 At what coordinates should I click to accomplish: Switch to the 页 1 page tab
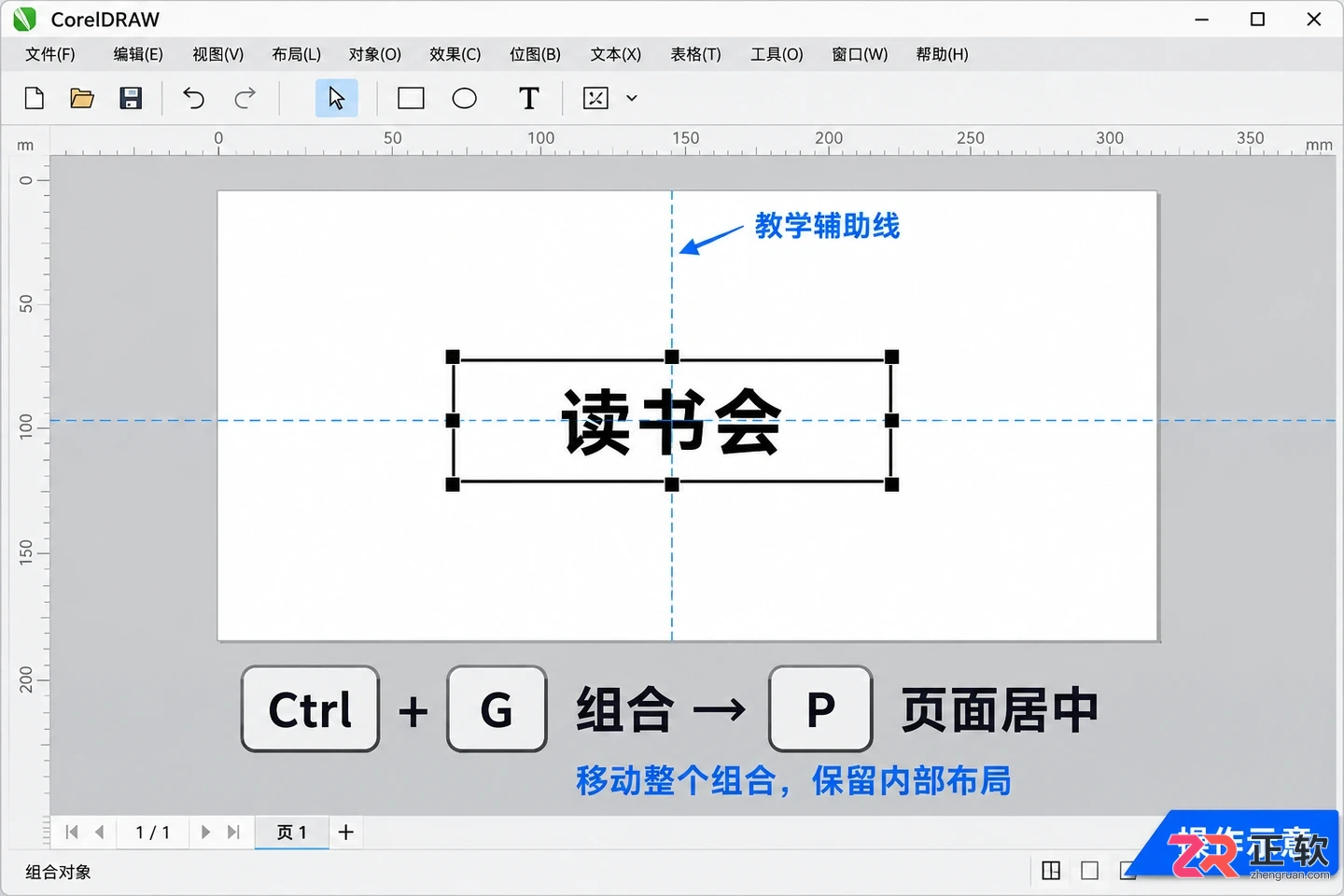[x=292, y=832]
